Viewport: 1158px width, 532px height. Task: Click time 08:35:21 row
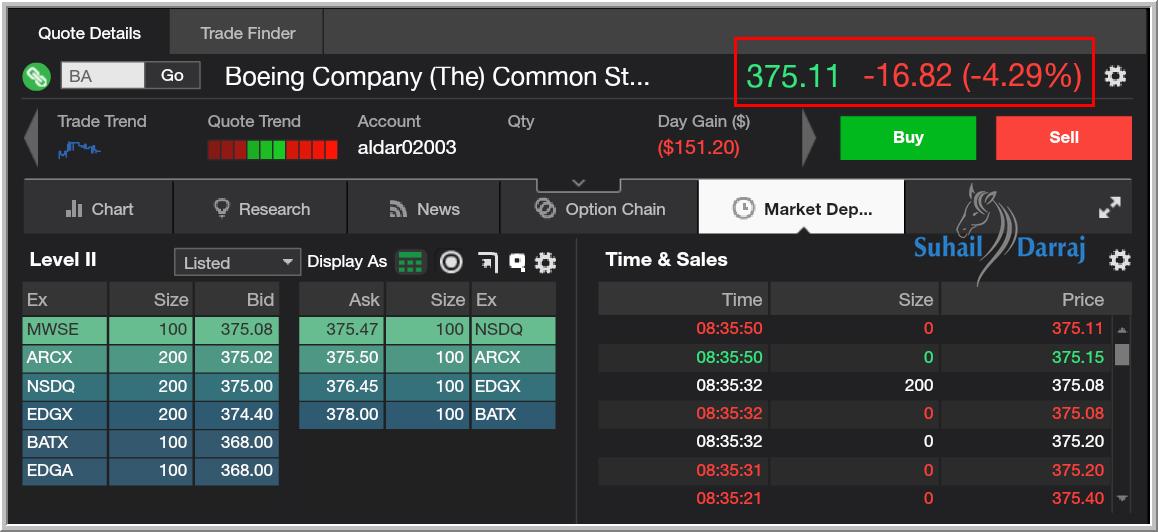[x=729, y=499]
